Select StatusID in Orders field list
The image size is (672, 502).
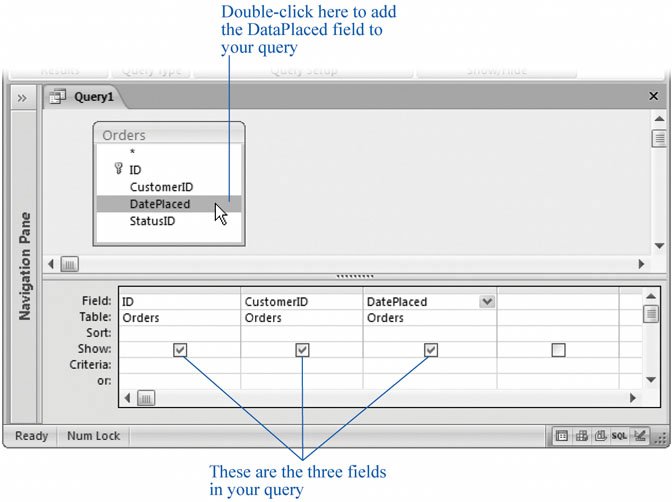tap(152, 221)
